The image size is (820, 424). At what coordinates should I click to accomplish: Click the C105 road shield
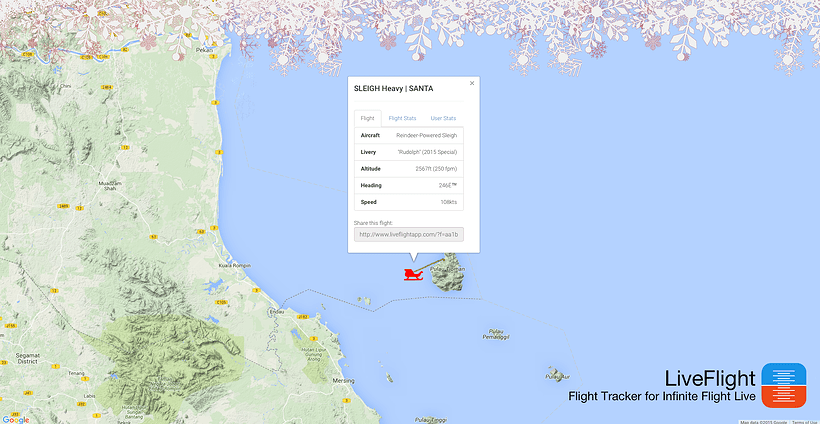222,302
